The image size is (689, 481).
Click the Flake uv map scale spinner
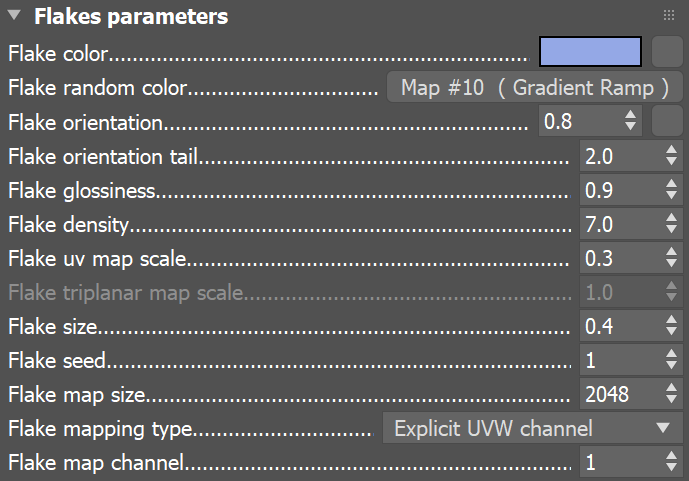coord(670,259)
